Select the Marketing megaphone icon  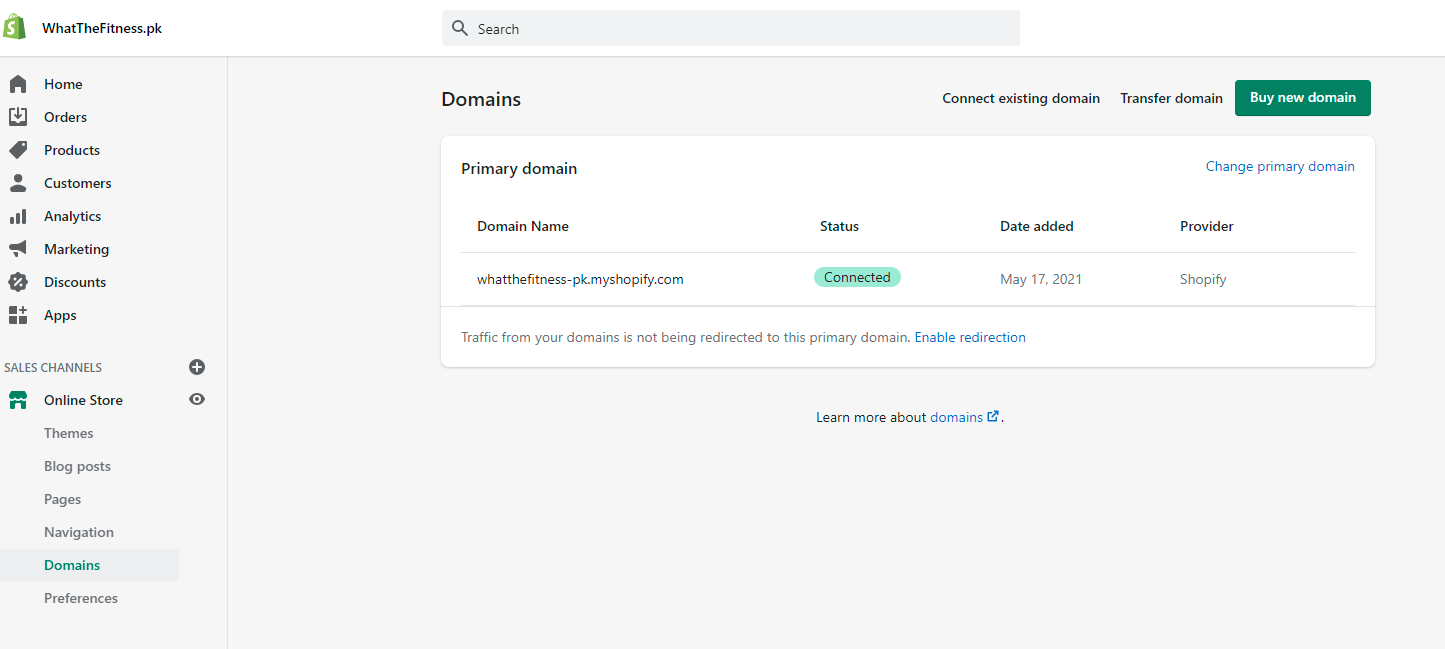pos(17,249)
